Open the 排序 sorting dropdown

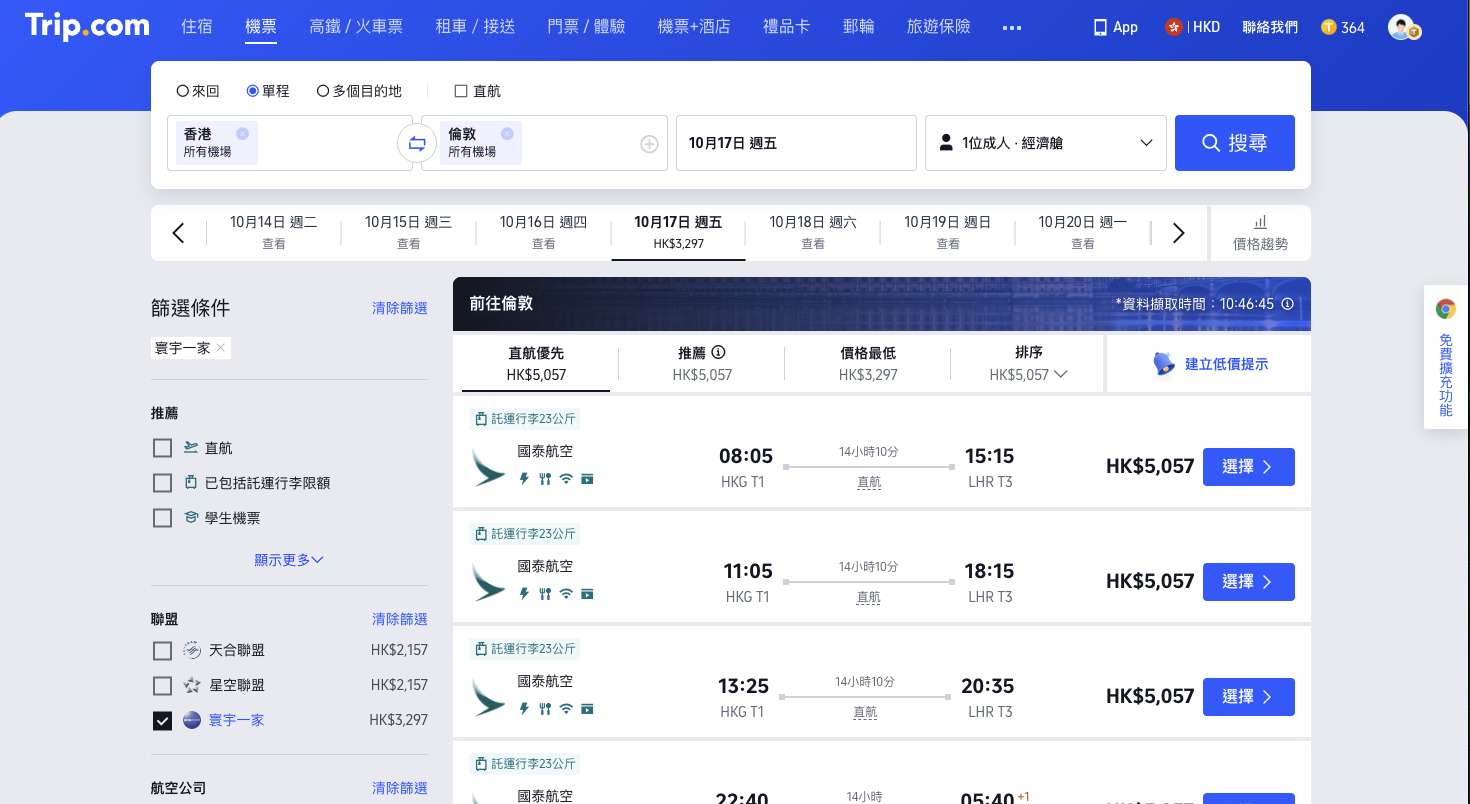tap(1028, 363)
